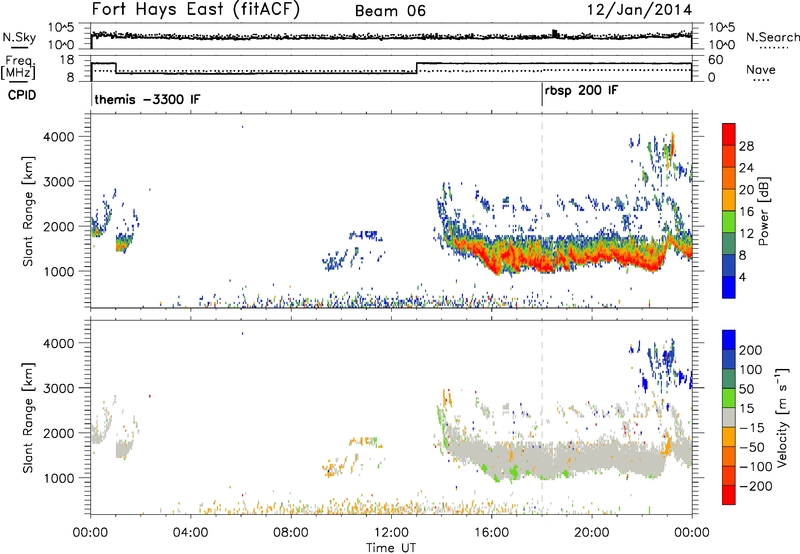Click the 'N.Search' legend label

tap(772, 37)
